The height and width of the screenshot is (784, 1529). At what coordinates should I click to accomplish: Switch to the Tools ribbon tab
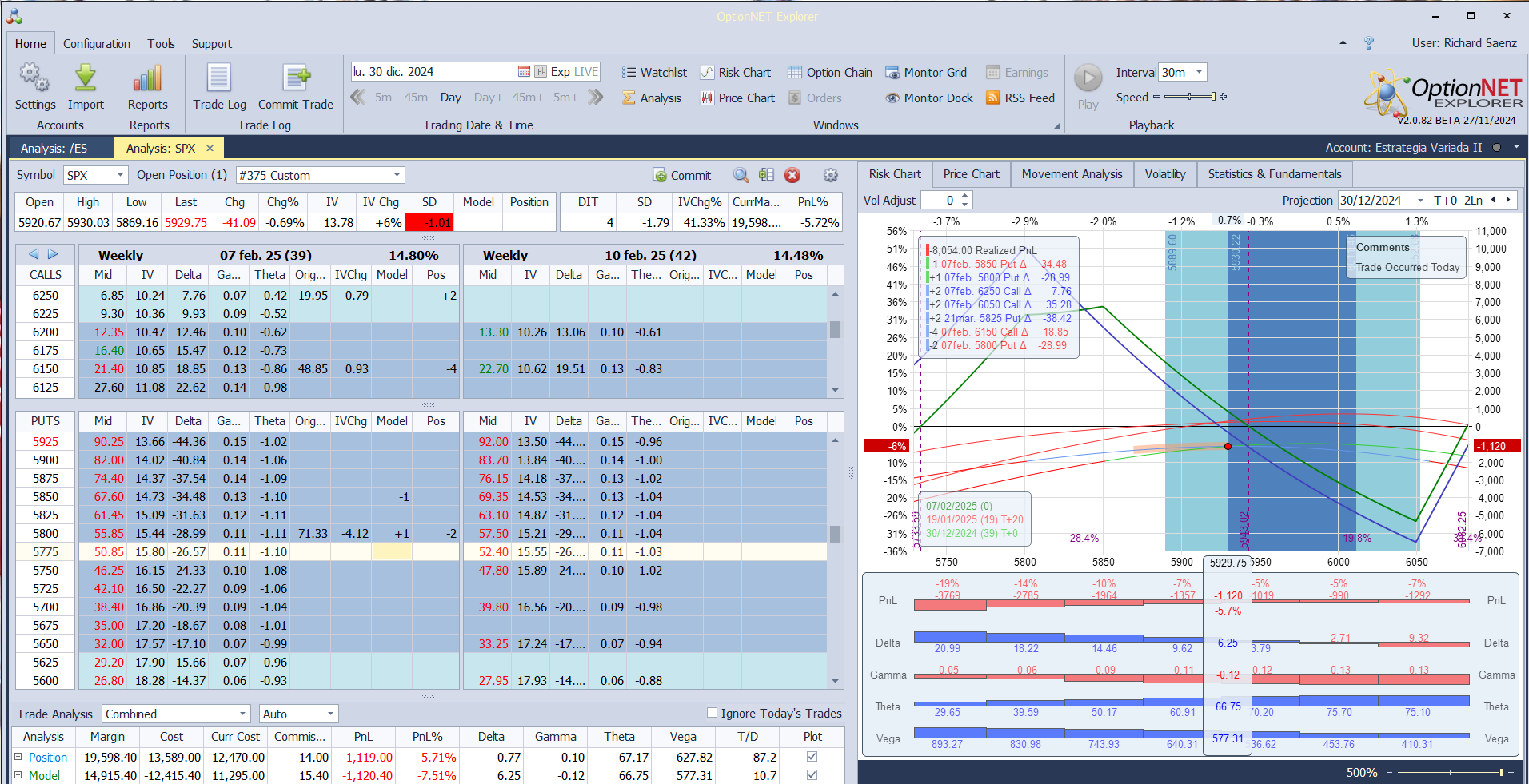point(161,44)
